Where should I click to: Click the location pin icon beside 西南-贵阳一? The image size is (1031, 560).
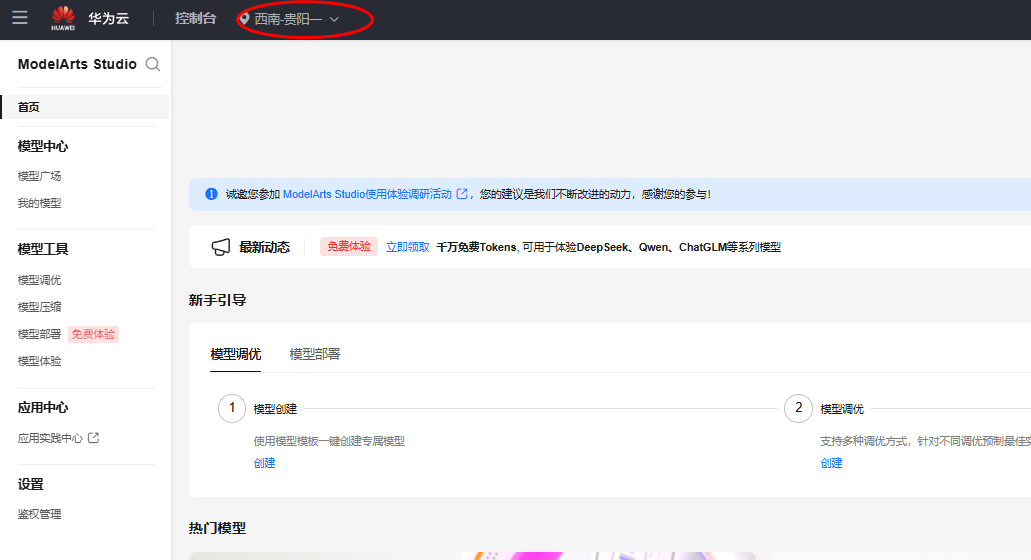(x=244, y=19)
